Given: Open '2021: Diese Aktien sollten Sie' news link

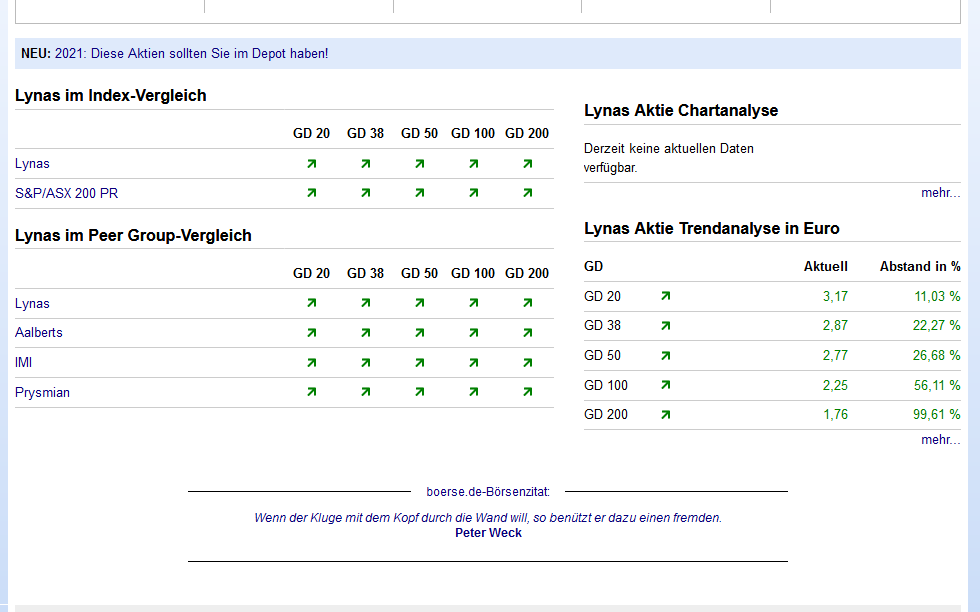Looking at the screenshot, I should pos(191,53).
